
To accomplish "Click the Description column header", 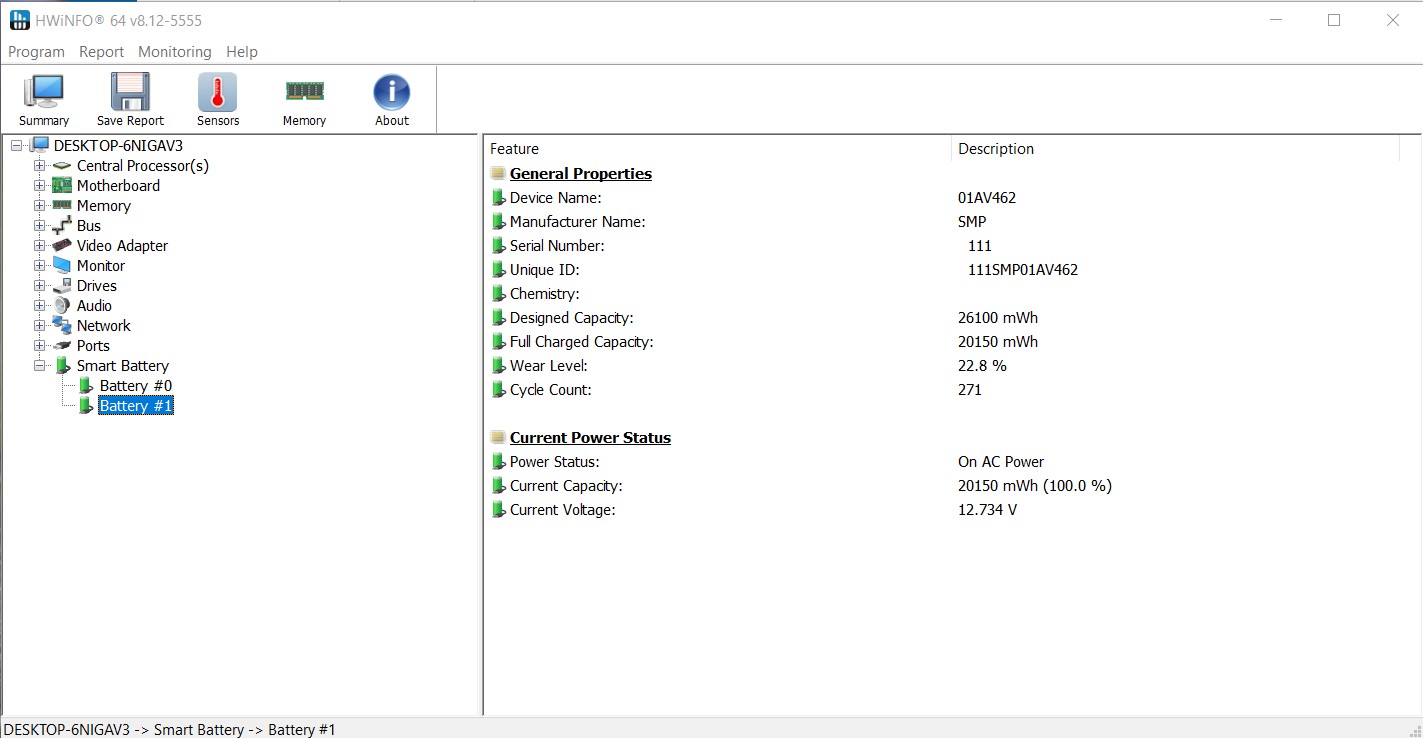I will tap(1175, 149).
